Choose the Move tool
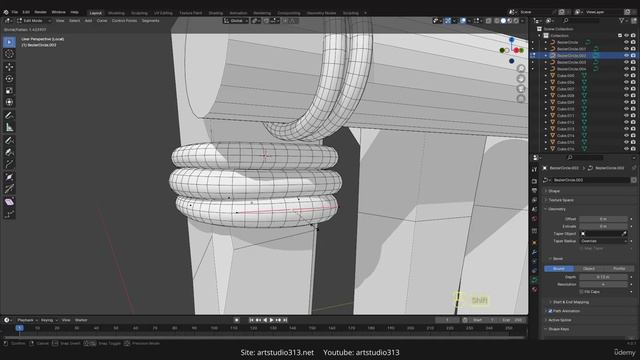This screenshot has width=640, height=360. (x=9, y=67)
